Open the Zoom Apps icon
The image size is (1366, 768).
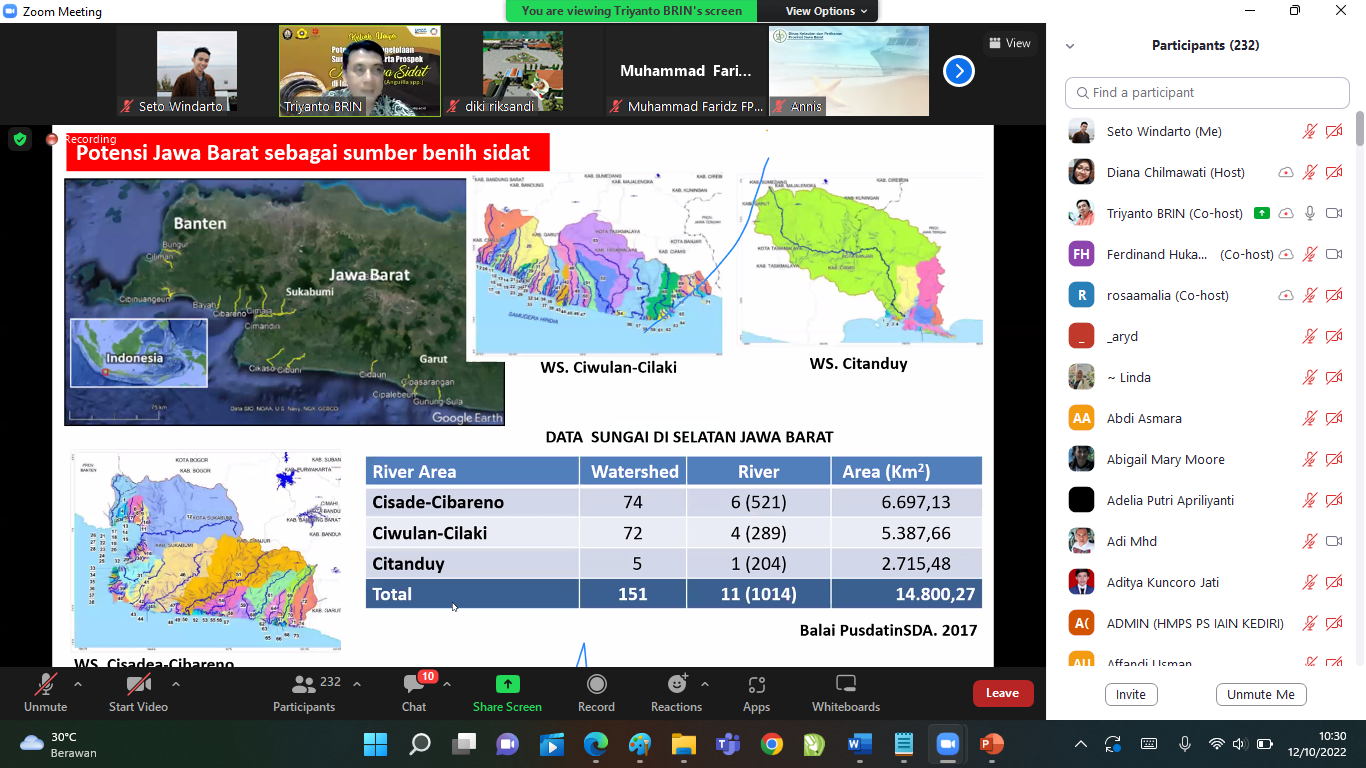pos(756,686)
